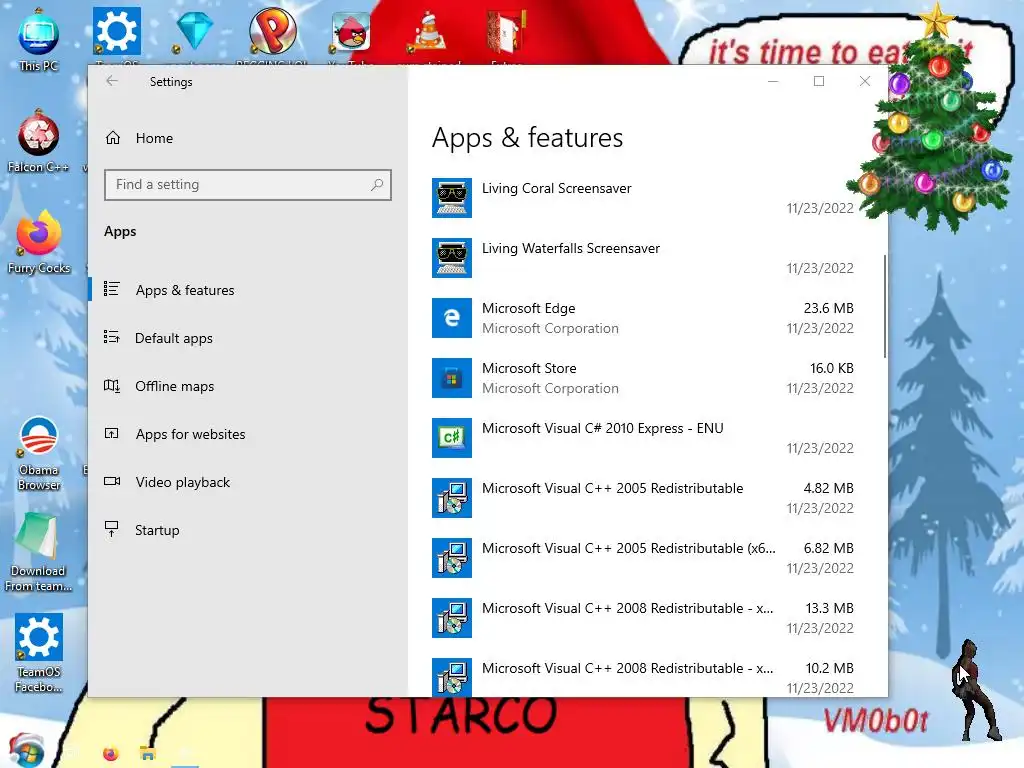Select Living Coral Screensaver icon
The width and height of the screenshot is (1024, 768).
point(452,198)
